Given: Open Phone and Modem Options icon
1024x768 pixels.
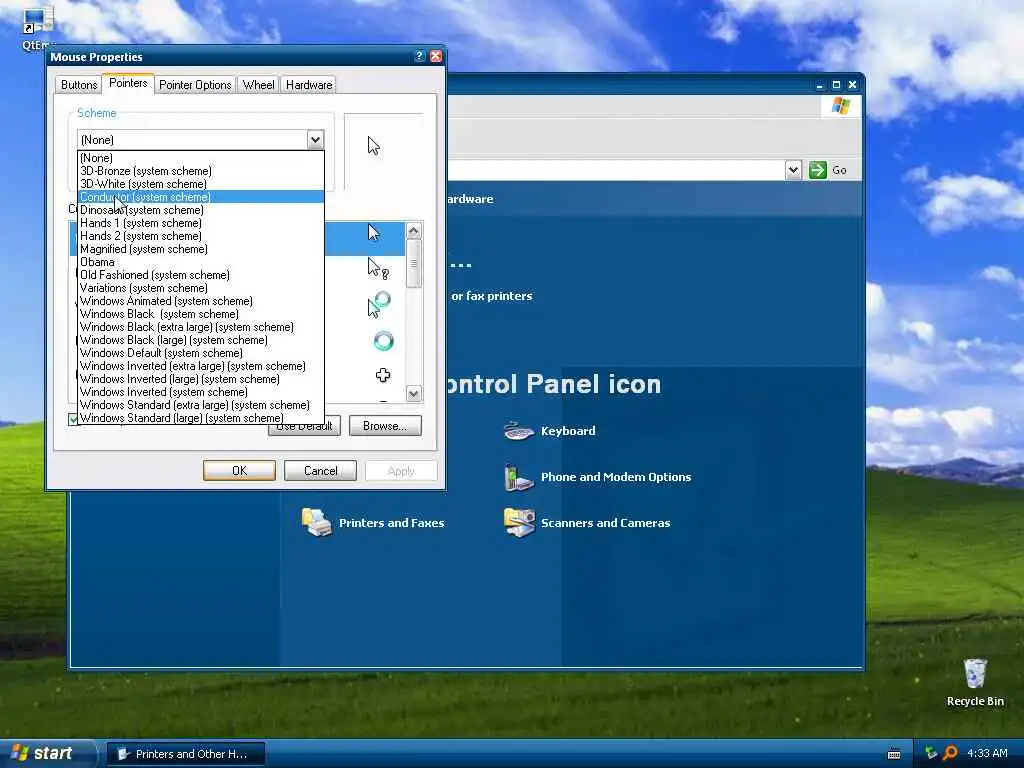Looking at the screenshot, I should coord(519,477).
